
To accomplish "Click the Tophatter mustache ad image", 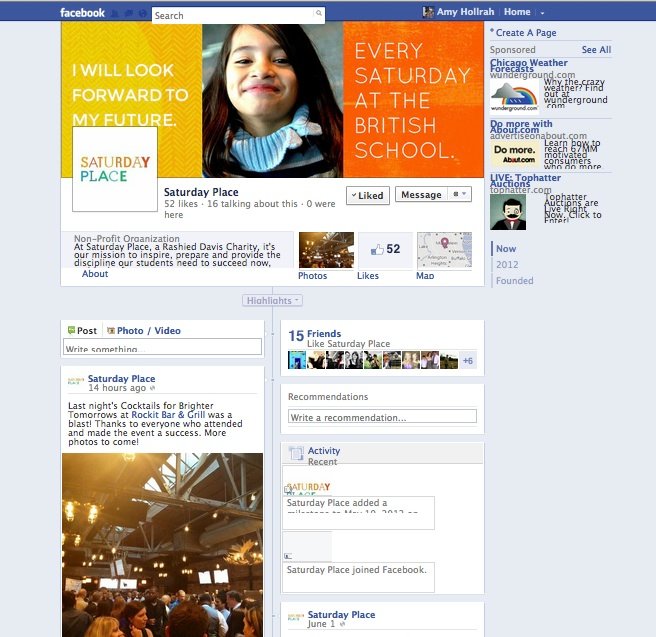I will (x=508, y=211).
